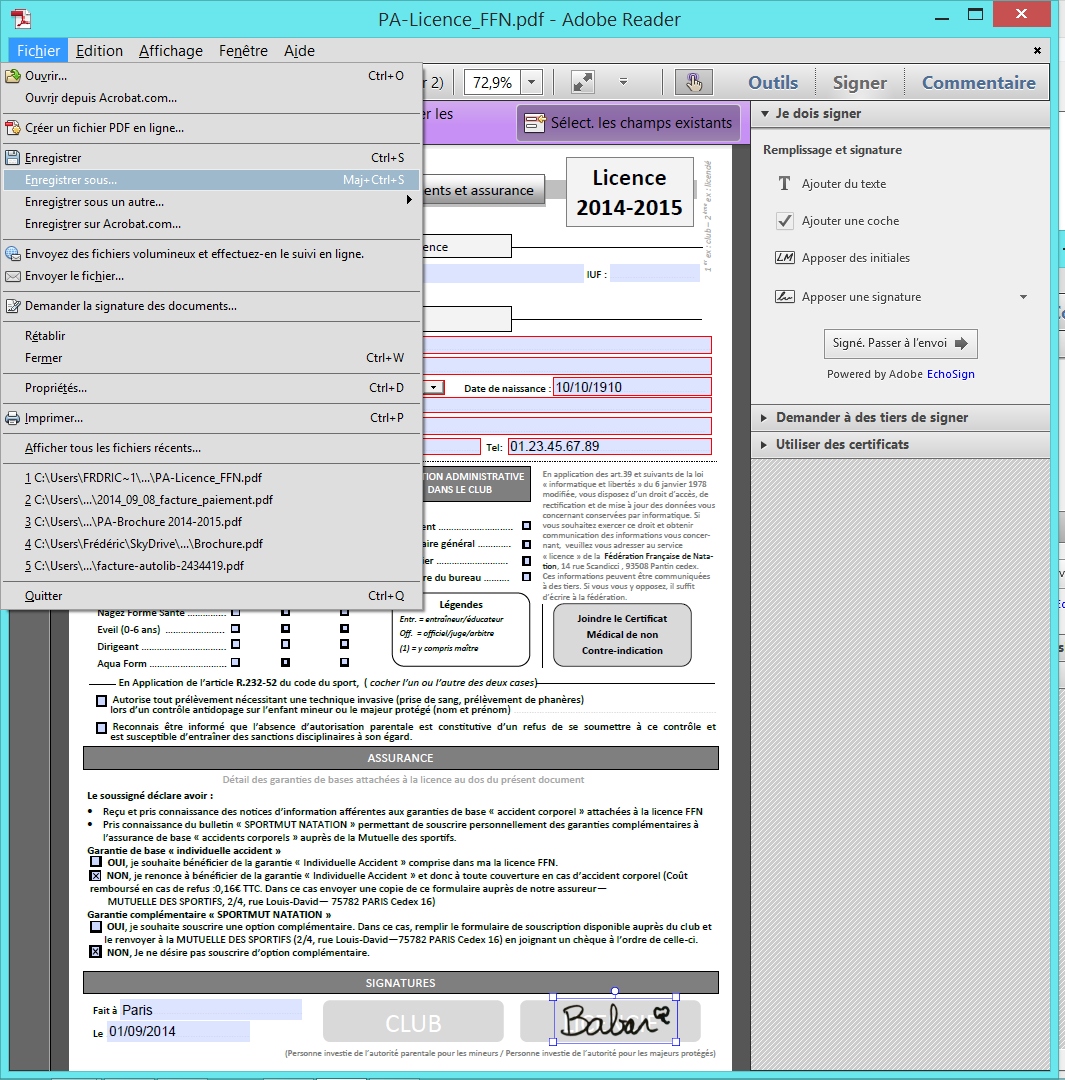Click the globe icon for sending large files
The width and height of the screenshot is (1065, 1080).
(12, 253)
